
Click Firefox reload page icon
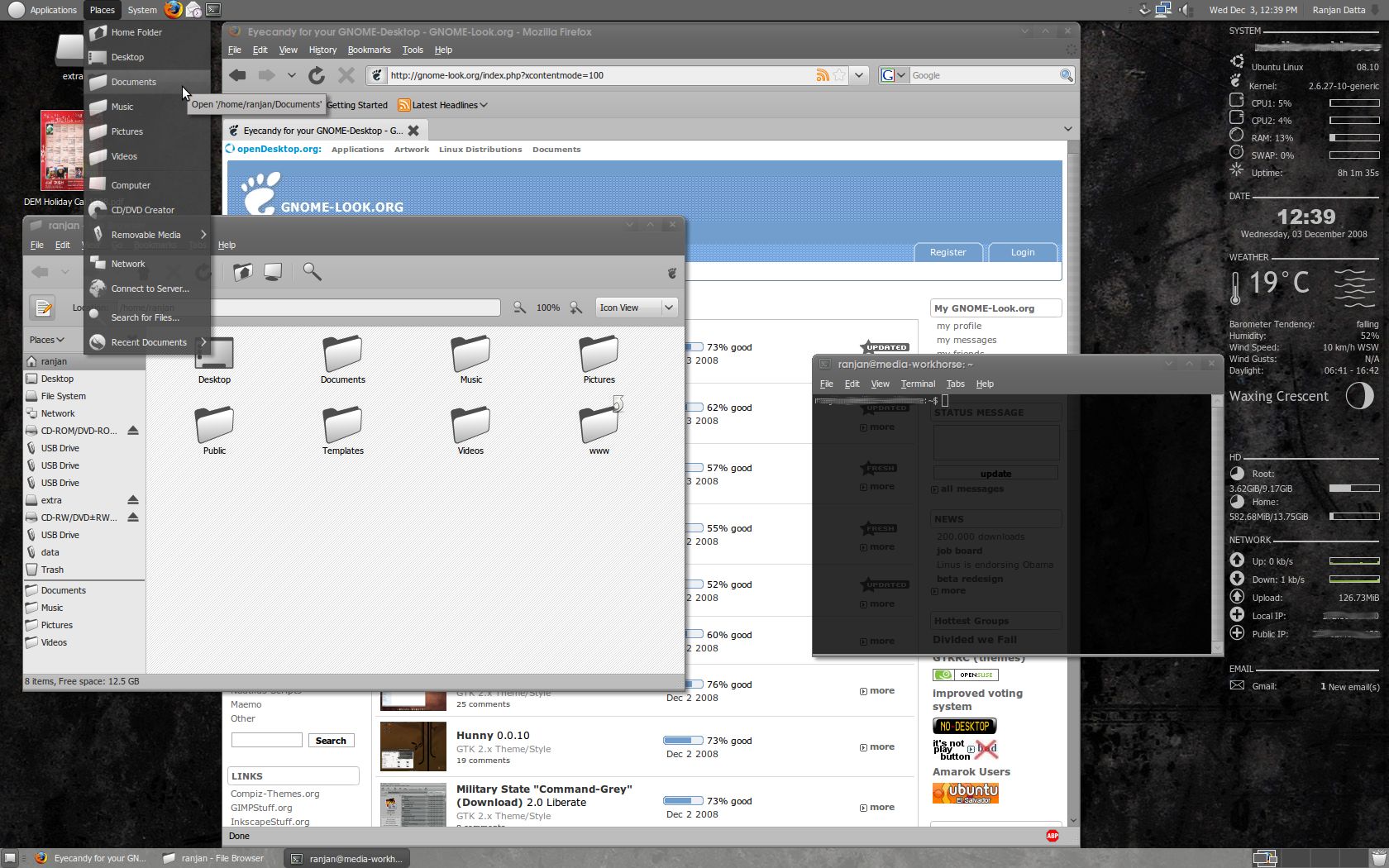click(317, 75)
